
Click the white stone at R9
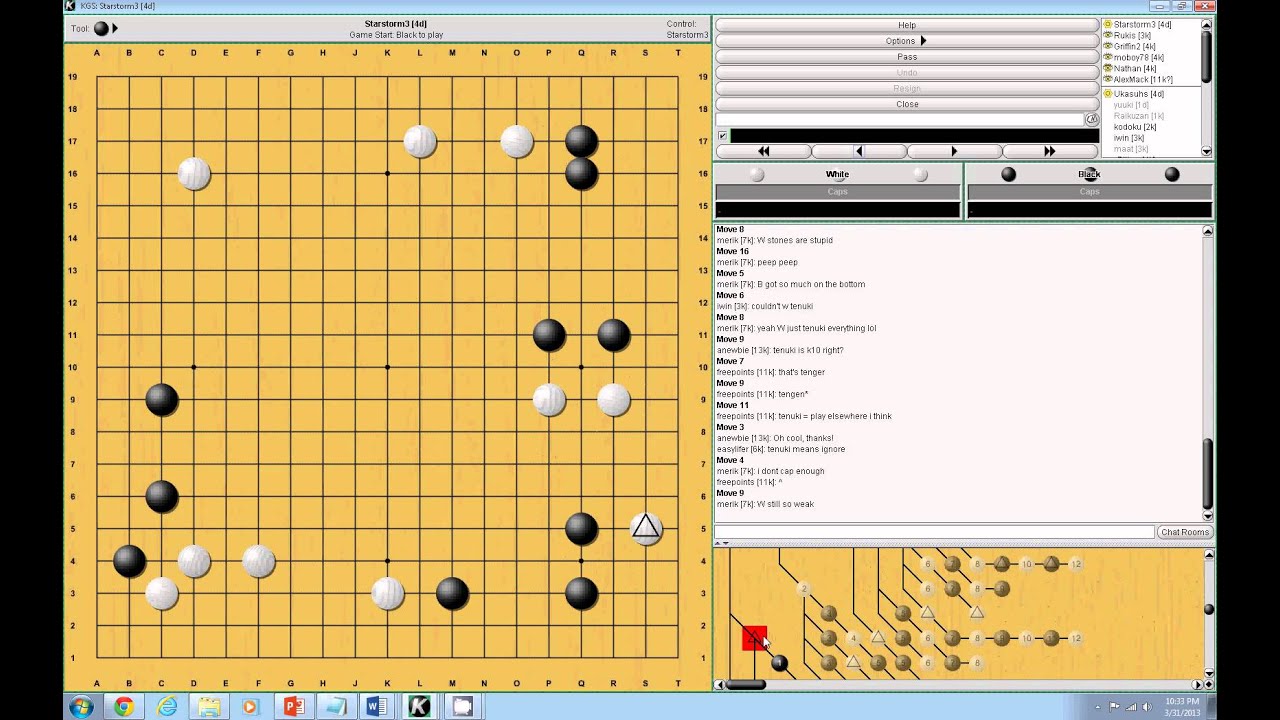coord(614,400)
